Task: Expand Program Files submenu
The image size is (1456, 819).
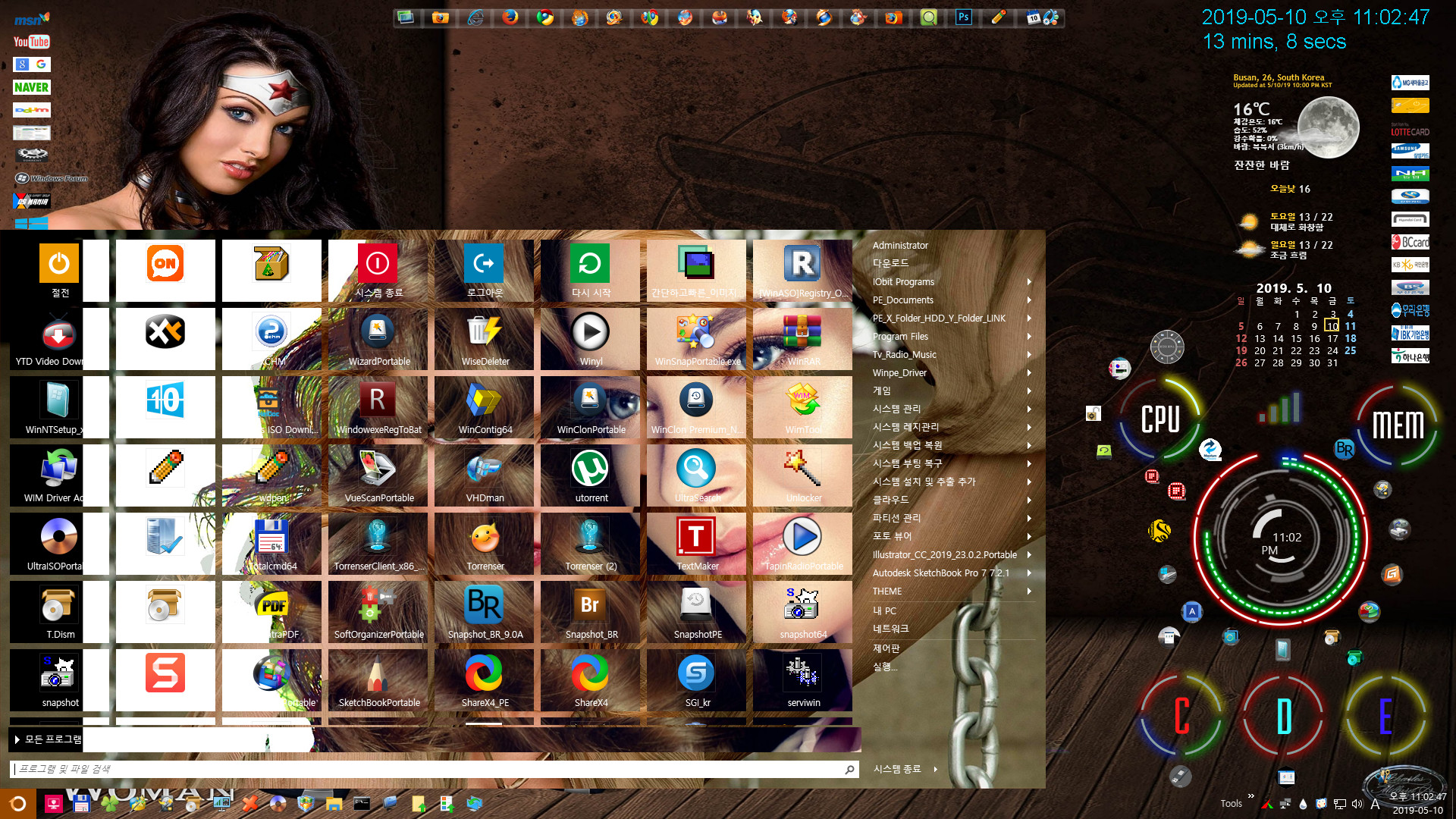Action: click(x=952, y=336)
